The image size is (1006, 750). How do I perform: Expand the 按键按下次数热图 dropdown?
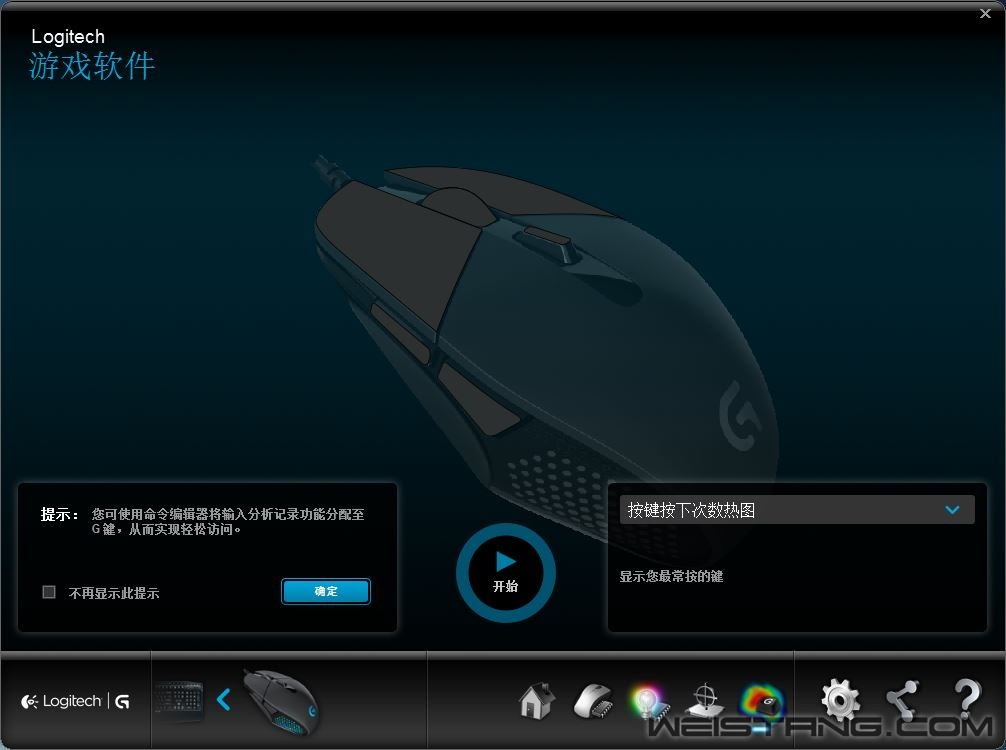click(x=797, y=510)
